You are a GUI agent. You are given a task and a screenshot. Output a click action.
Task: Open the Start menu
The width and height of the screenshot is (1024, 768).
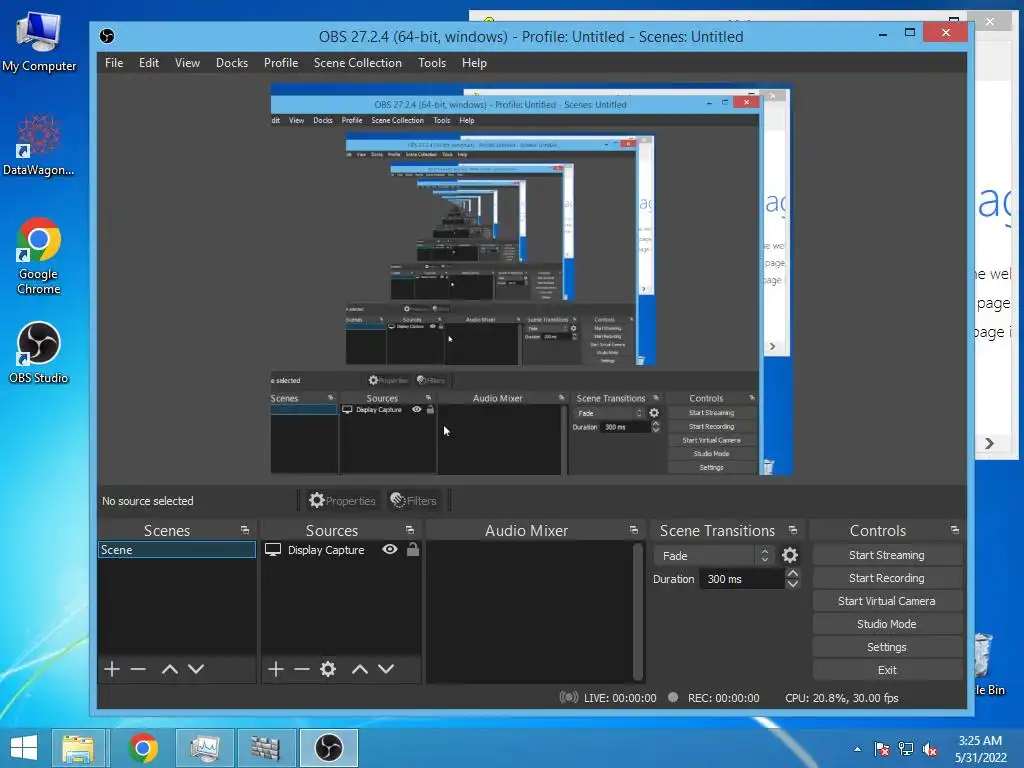point(24,748)
